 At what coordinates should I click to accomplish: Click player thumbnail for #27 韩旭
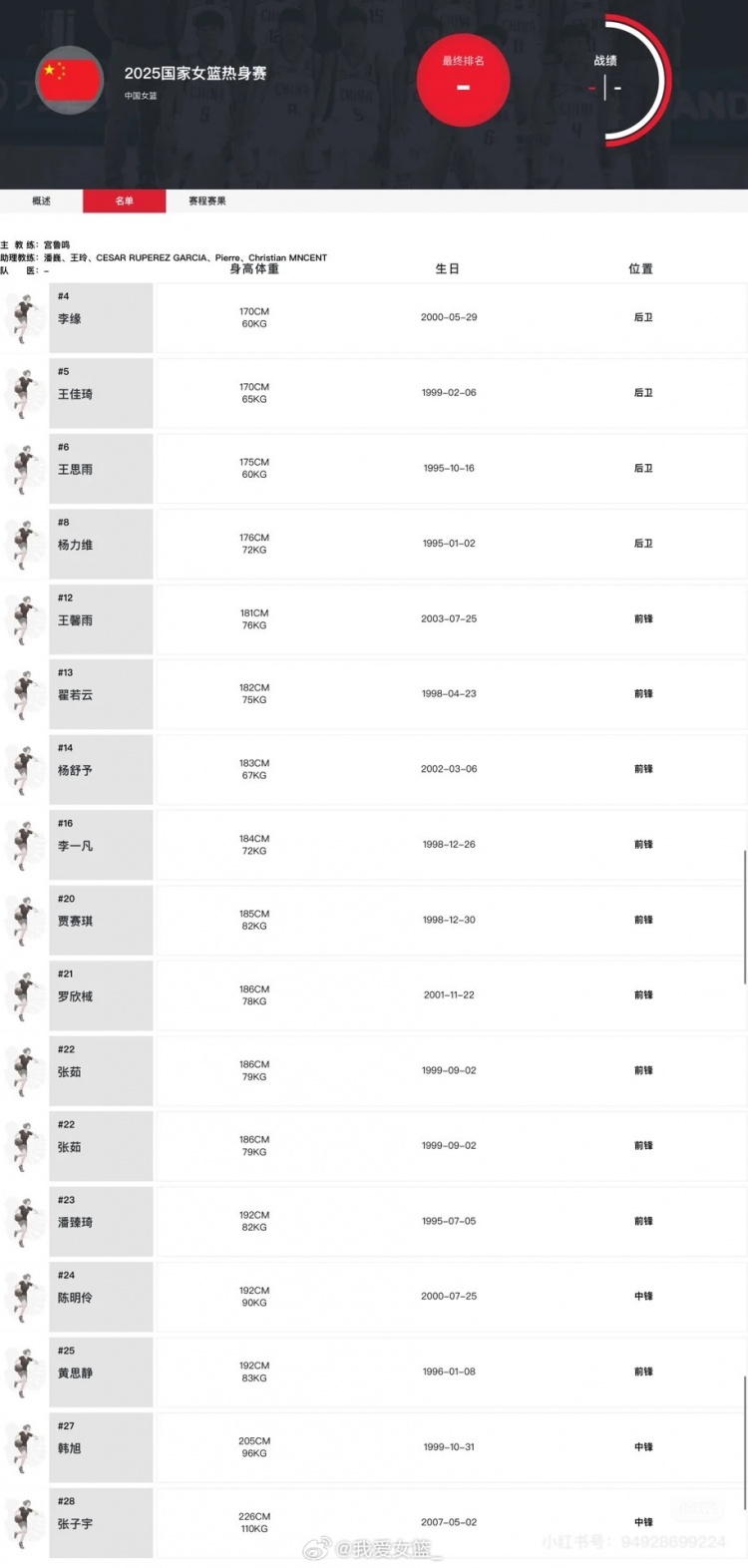pos(22,1448)
